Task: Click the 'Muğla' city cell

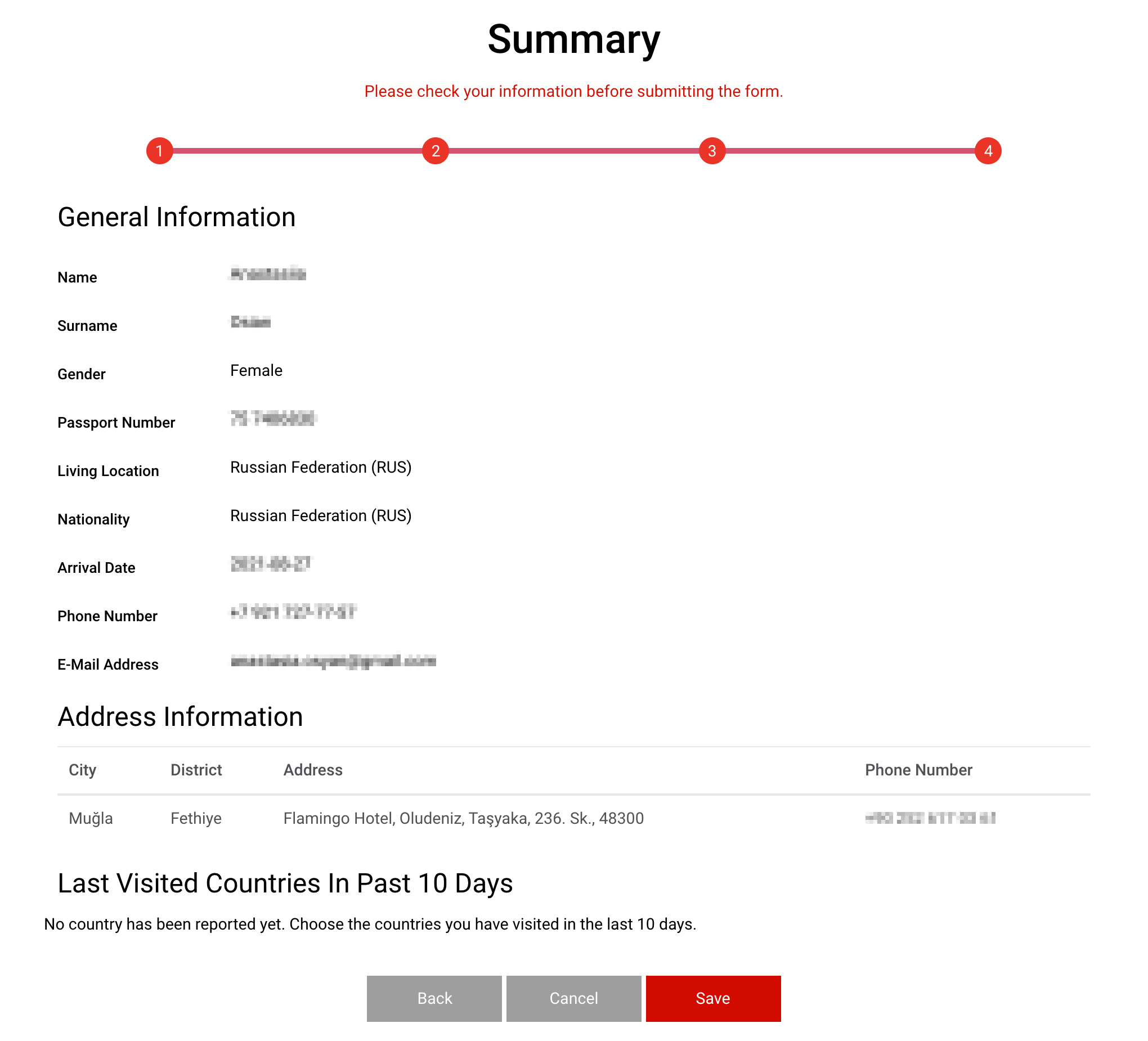Action: pos(91,818)
